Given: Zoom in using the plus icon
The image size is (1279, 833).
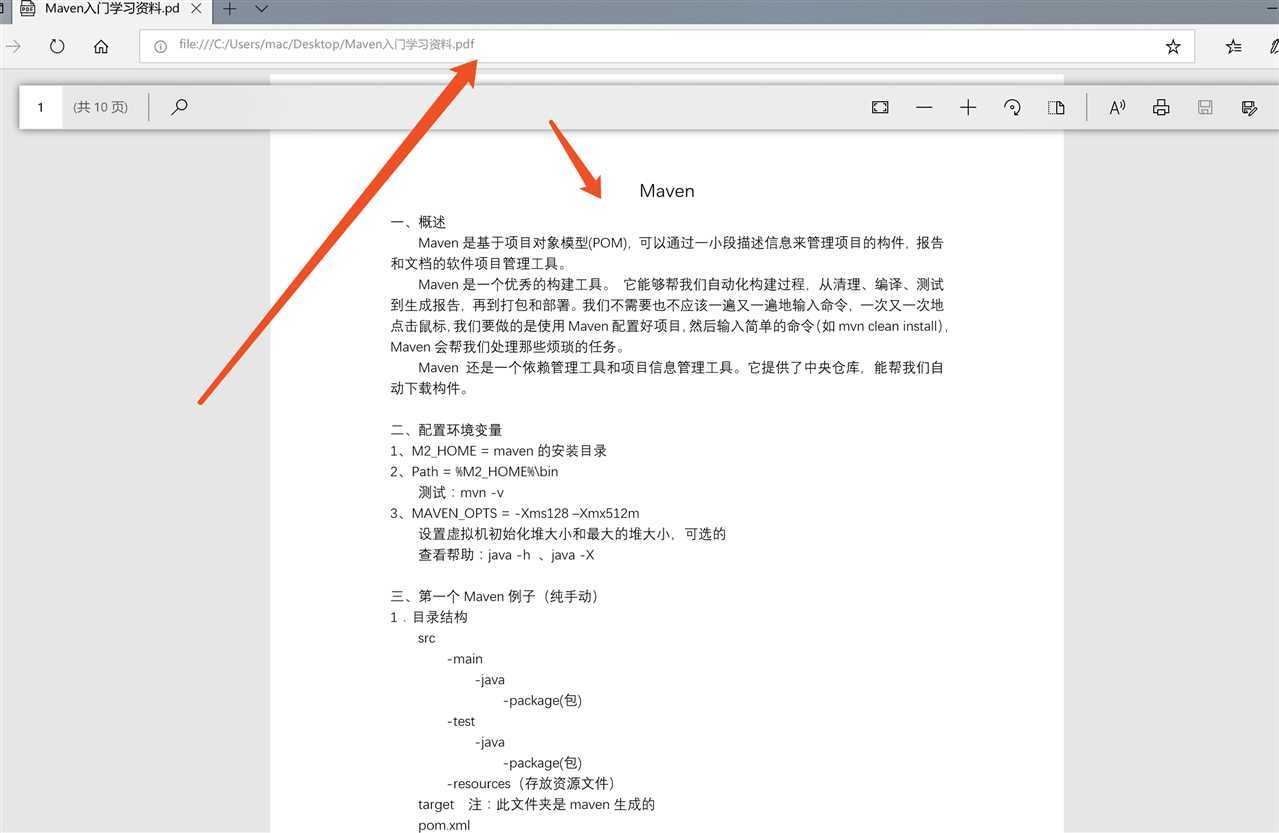Looking at the screenshot, I should (x=968, y=107).
